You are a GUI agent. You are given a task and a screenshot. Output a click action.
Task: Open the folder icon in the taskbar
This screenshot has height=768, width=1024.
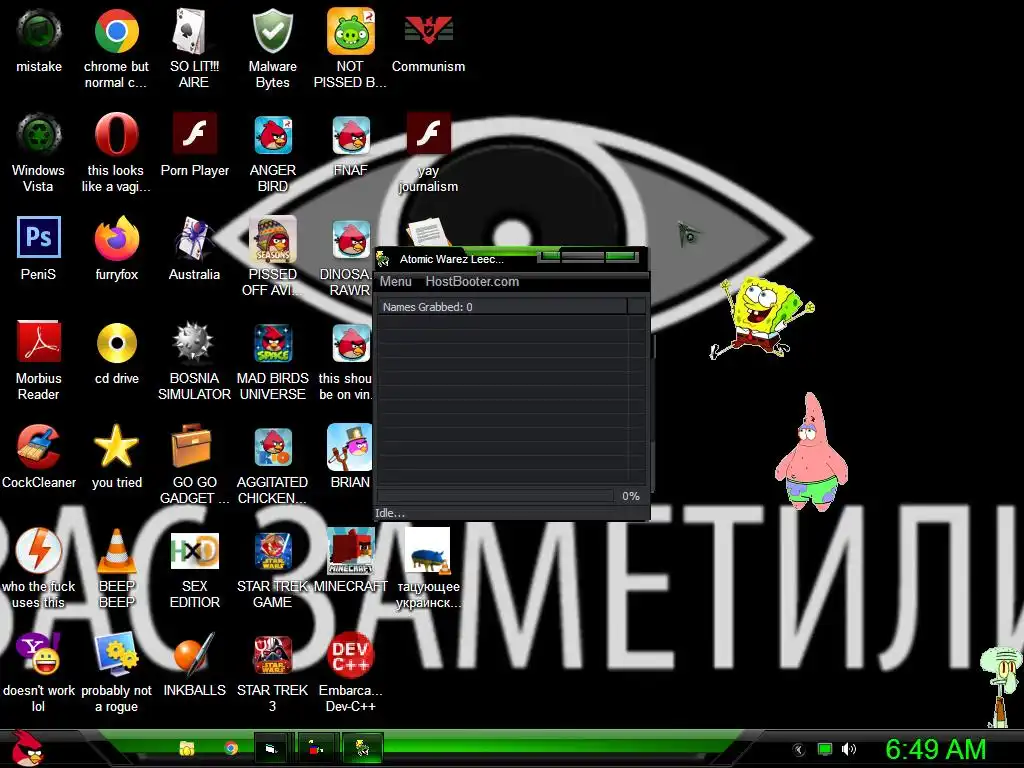[x=187, y=748]
